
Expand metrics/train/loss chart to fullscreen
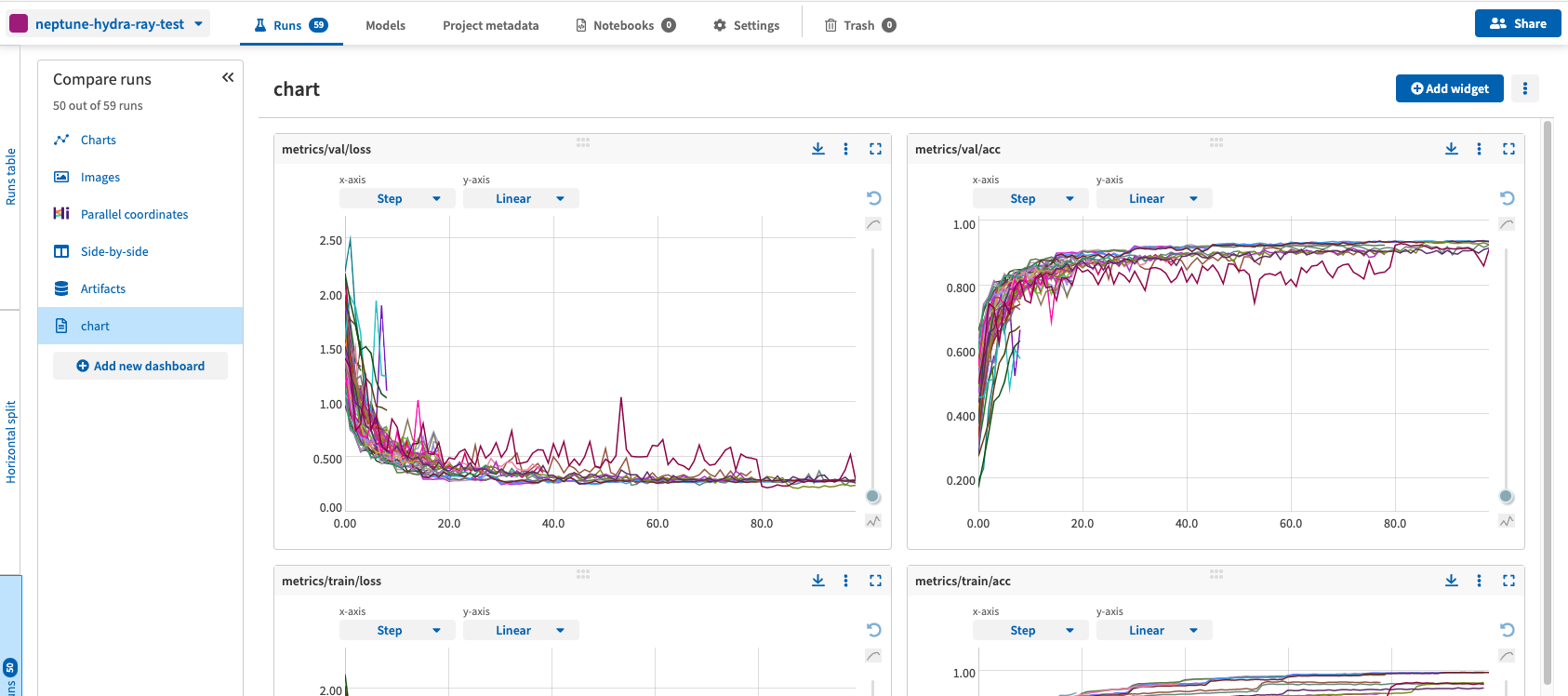(875, 581)
